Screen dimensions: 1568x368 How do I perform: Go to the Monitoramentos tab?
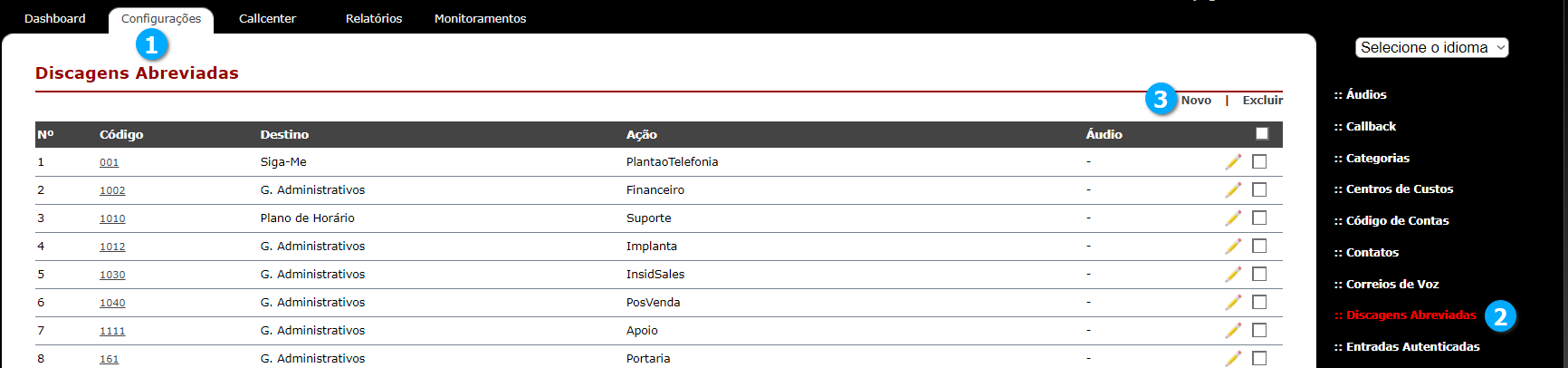(x=480, y=18)
